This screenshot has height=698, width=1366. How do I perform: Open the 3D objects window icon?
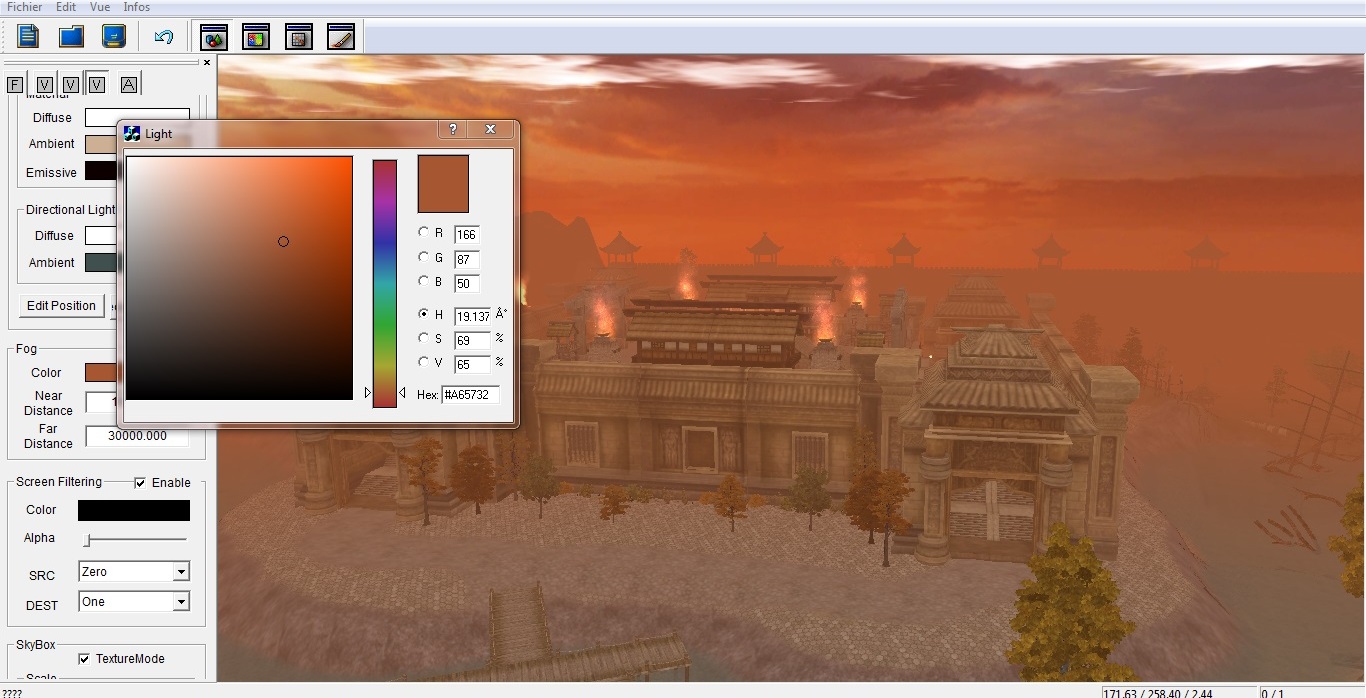tap(214, 38)
